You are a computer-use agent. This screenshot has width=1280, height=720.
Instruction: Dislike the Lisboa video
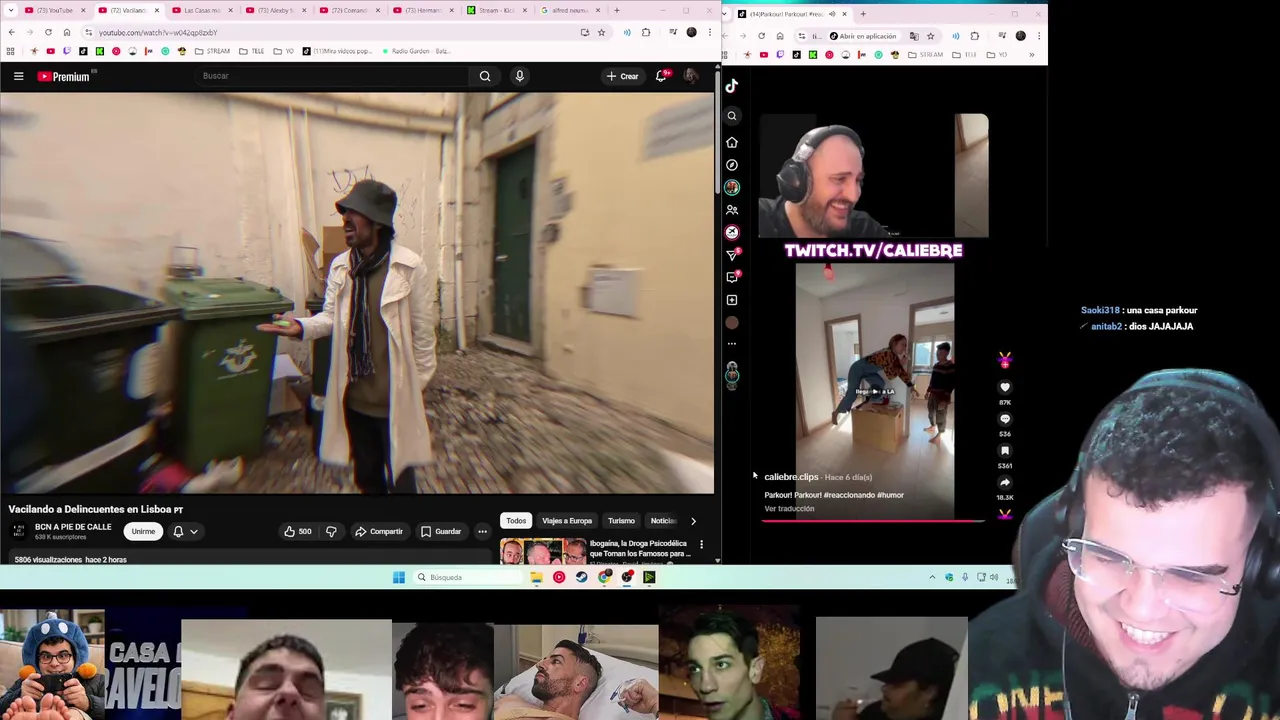click(331, 531)
